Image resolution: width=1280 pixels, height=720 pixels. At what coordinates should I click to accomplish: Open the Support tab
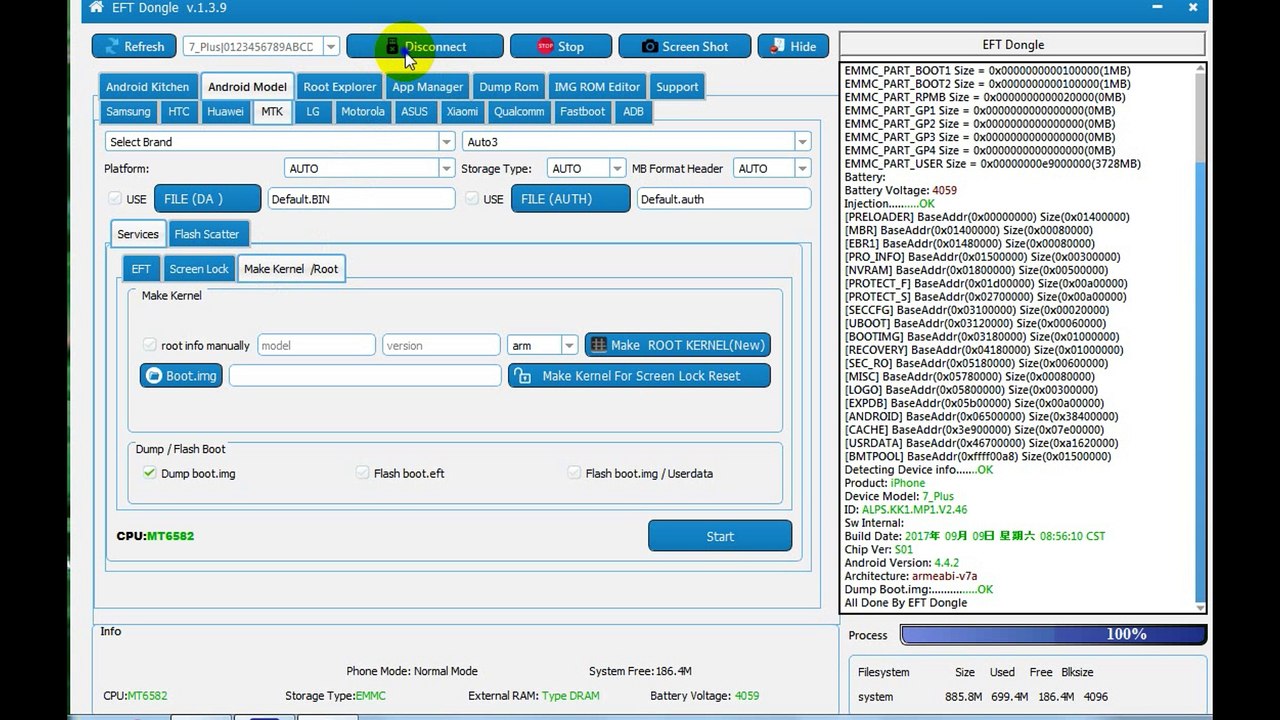[x=677, y=87]
